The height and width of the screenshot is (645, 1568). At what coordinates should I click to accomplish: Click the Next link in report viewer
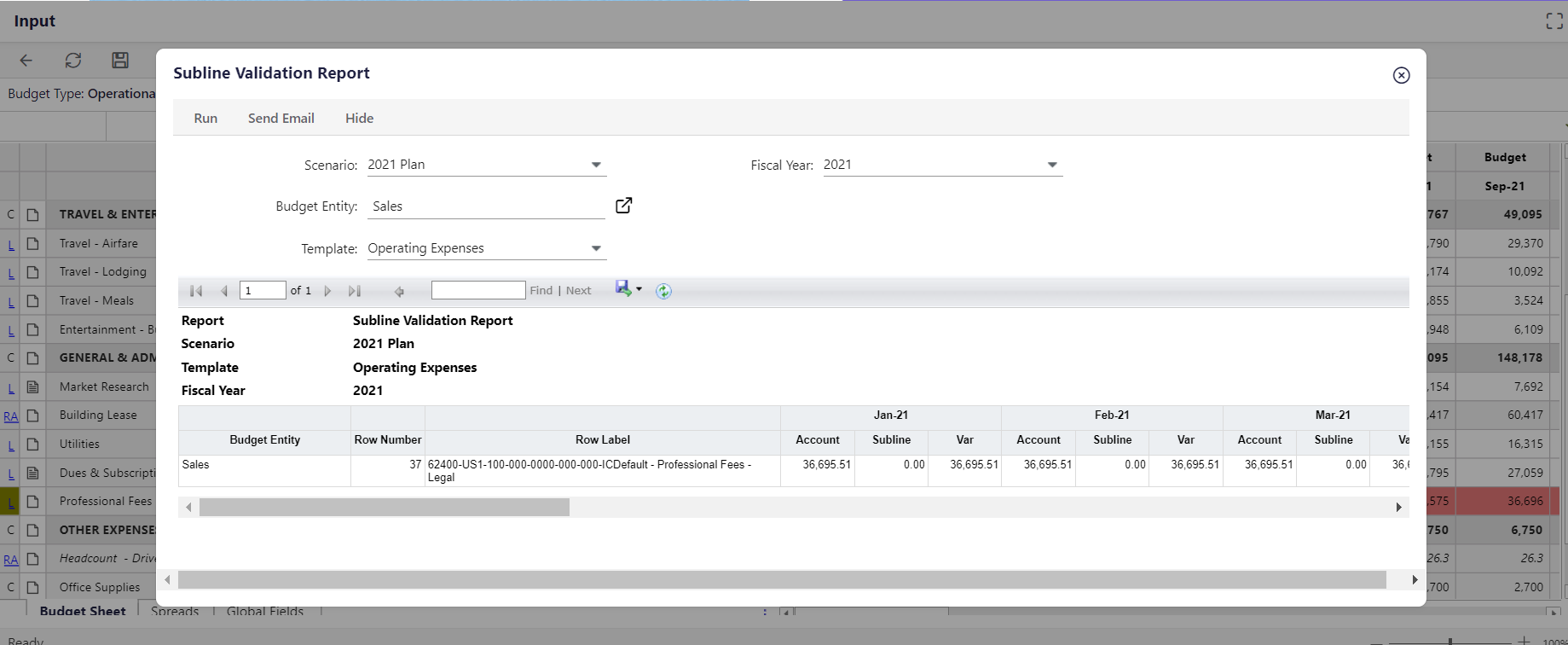pos(578,291)
